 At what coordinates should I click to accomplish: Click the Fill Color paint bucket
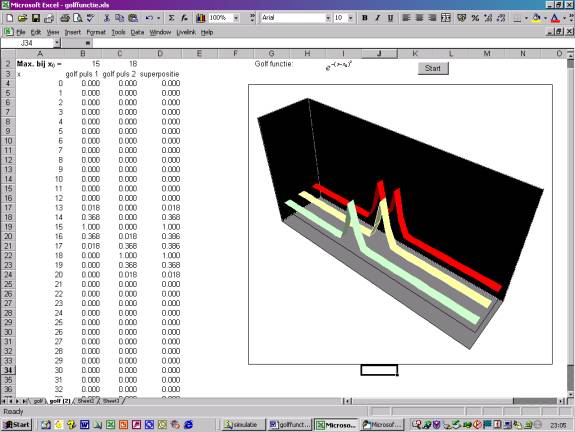point(536,18)
